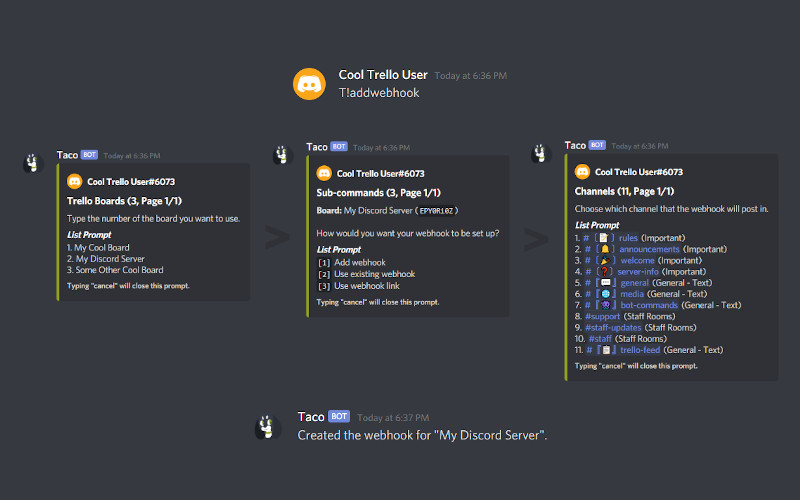Click Cool Trello User's orange Discord avatar
This screenshot has width=800, height=500.
click(309, 84)
